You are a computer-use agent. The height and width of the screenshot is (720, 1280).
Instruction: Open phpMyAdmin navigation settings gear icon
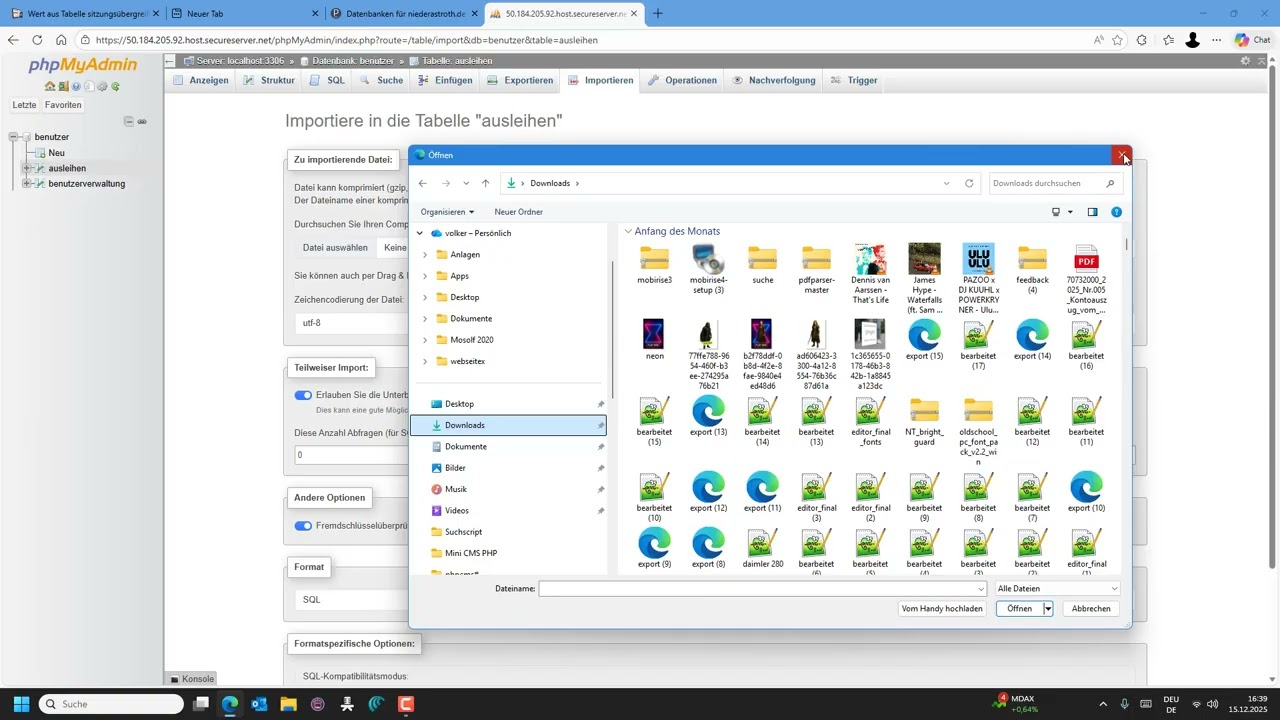coord(102,86)
